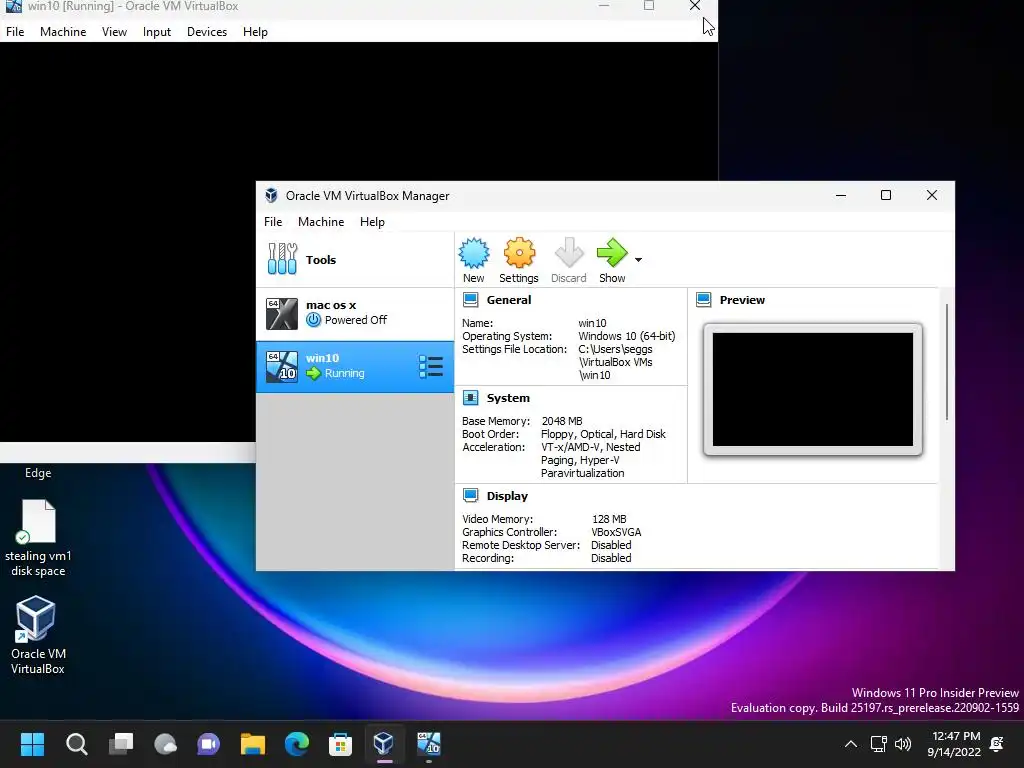Open the Machine menu in the win10 VM window
Viewport: 1024px width, 768px height.
click(x=63, y=31)
